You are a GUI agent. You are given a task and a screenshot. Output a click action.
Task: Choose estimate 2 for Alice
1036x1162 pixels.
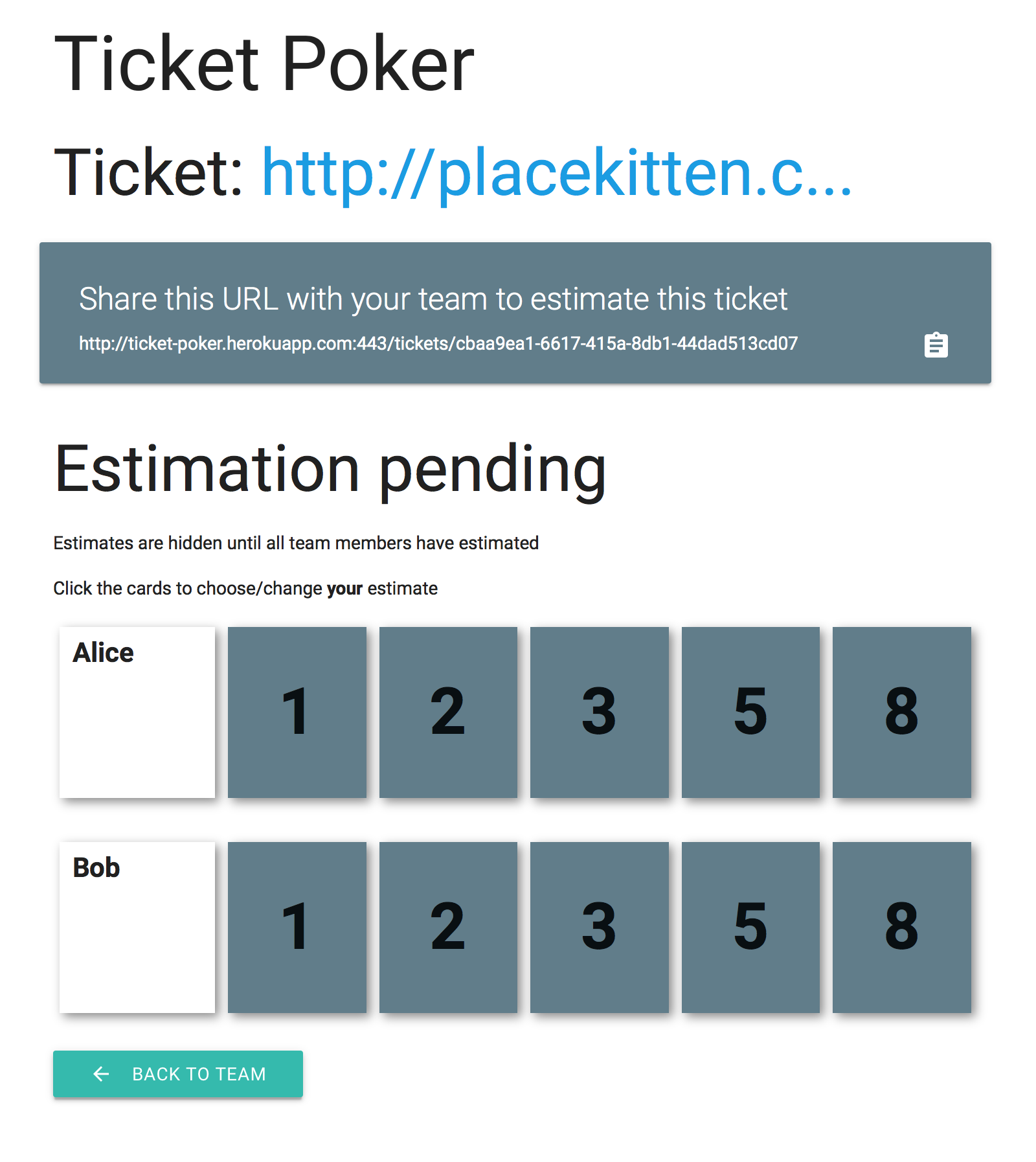click(448, 712)
